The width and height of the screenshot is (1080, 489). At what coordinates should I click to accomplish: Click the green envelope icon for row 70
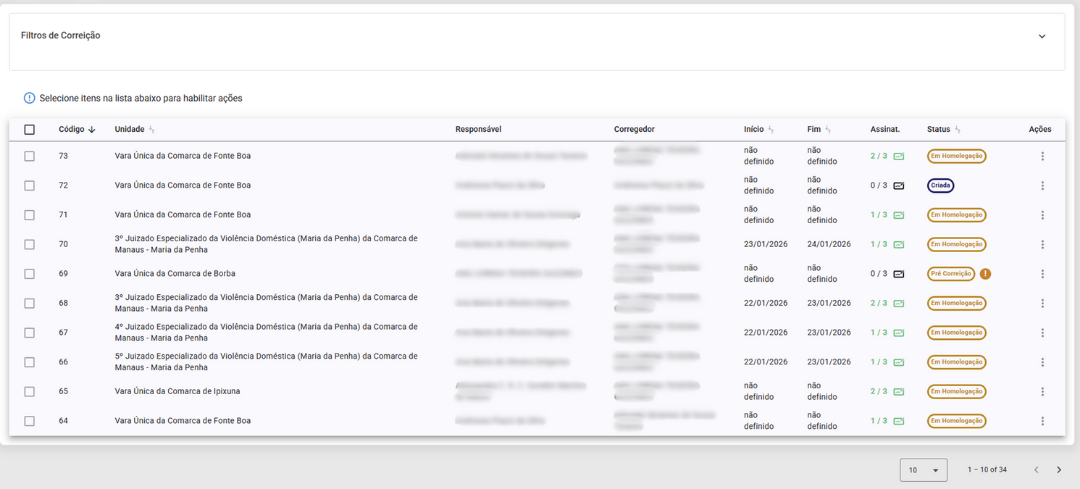click(x=898, y=244)
